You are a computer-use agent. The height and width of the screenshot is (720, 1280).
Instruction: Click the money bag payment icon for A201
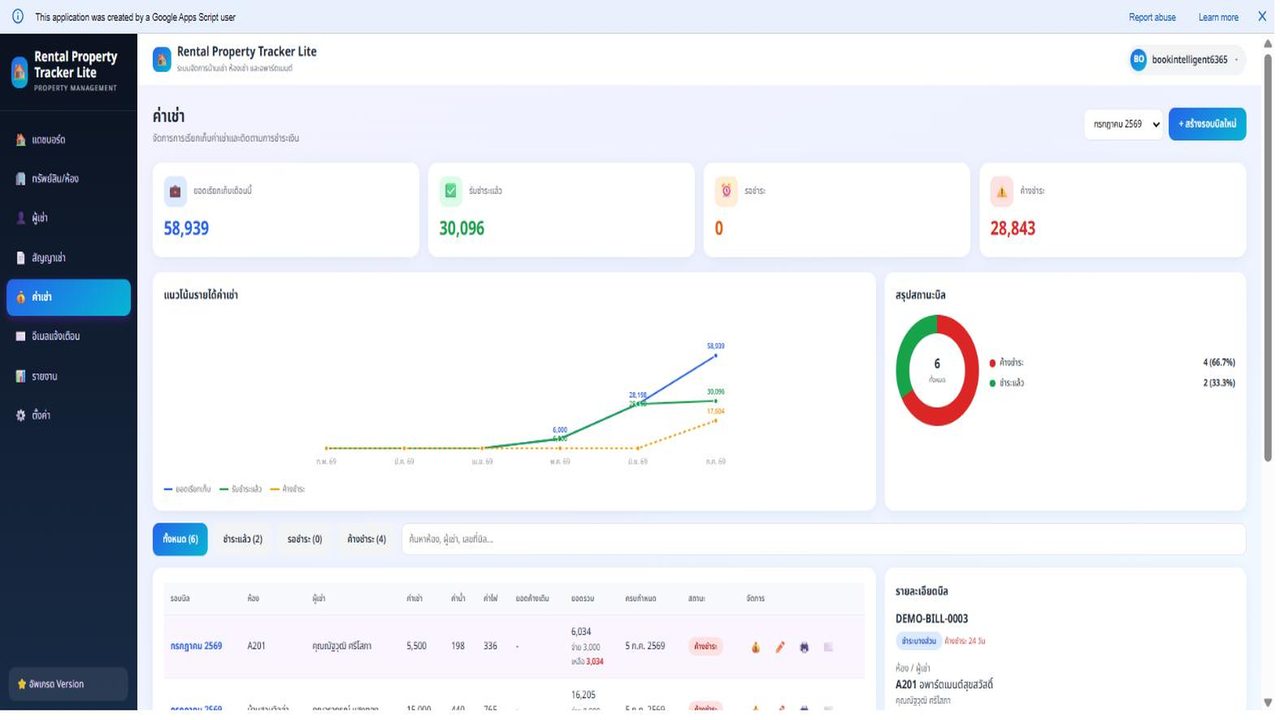point(755,647)
